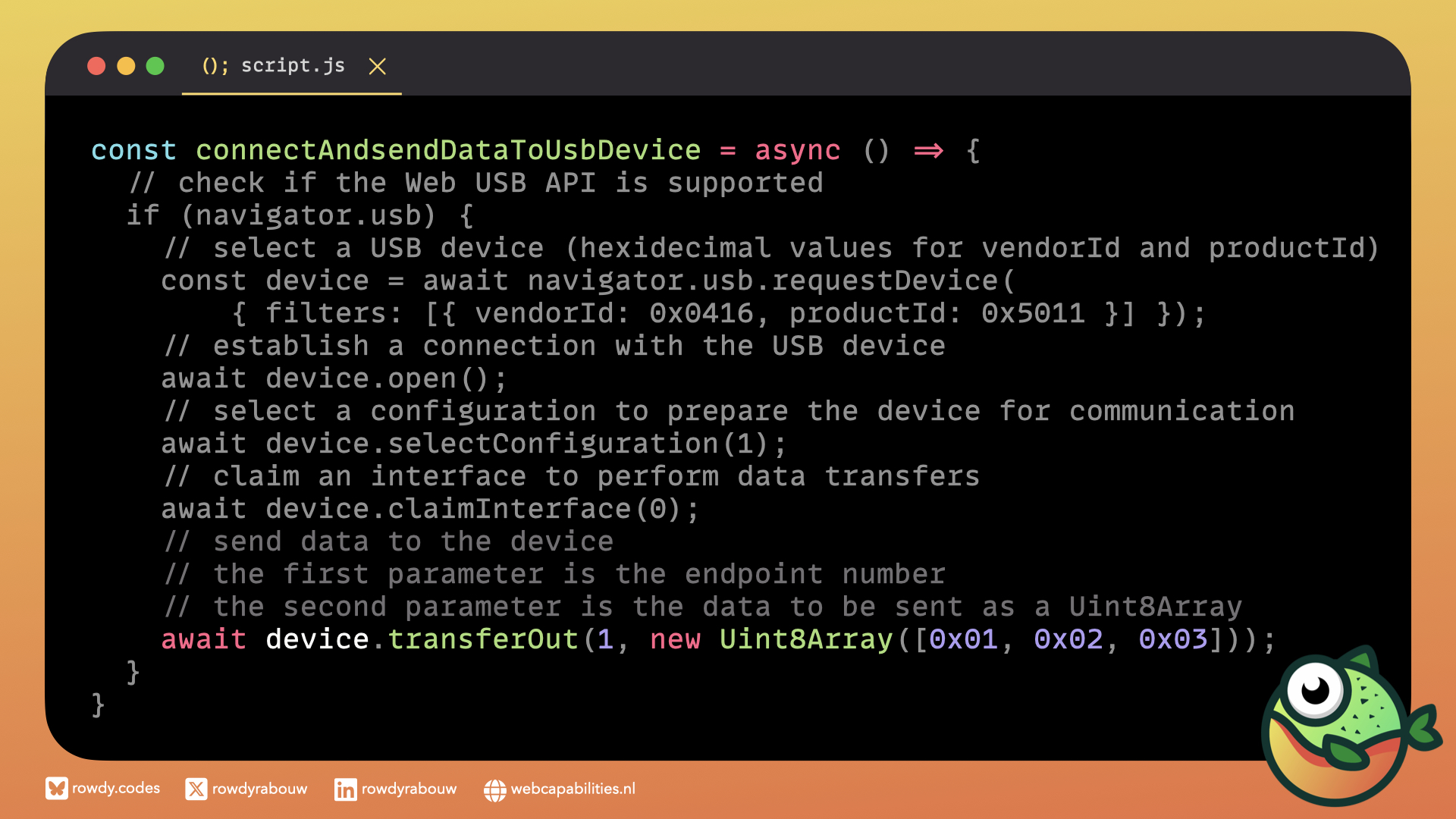Click the (); file type icon
This screenshot has width=1456, height=819.
(215, 66)
